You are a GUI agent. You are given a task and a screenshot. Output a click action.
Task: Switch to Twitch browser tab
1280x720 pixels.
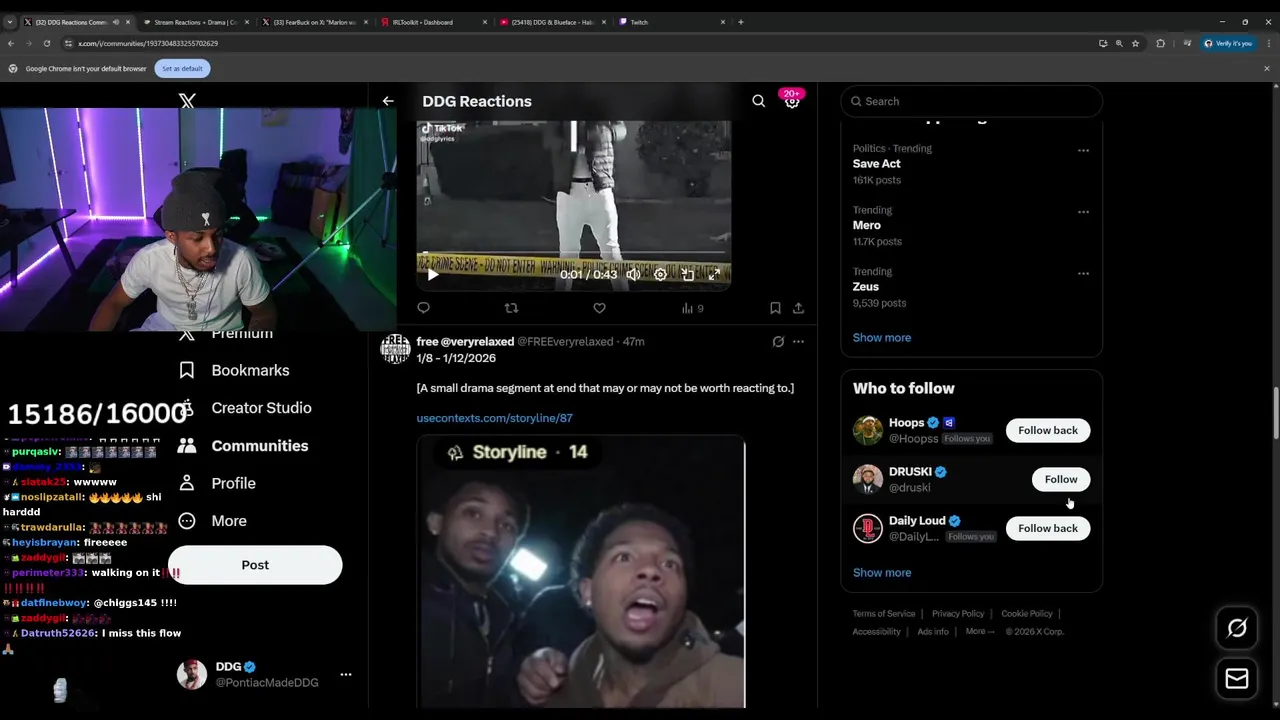(671, 22)
